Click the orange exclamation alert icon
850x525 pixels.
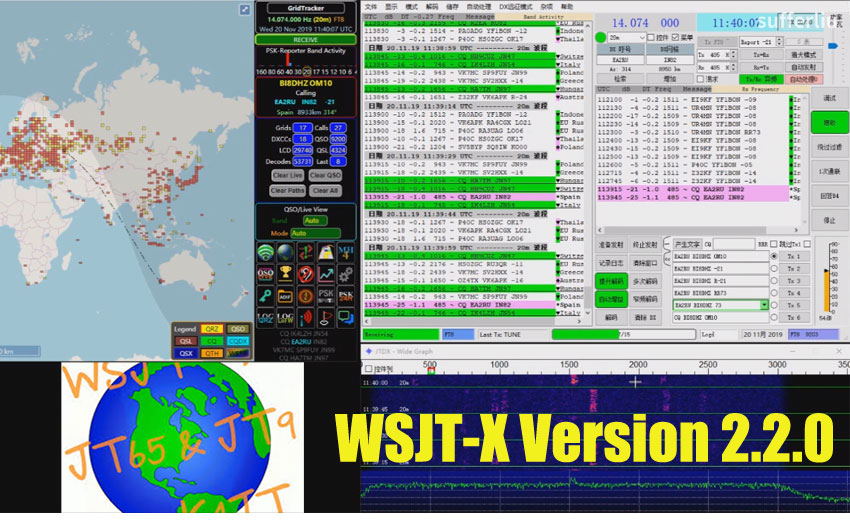pos(306,296)
